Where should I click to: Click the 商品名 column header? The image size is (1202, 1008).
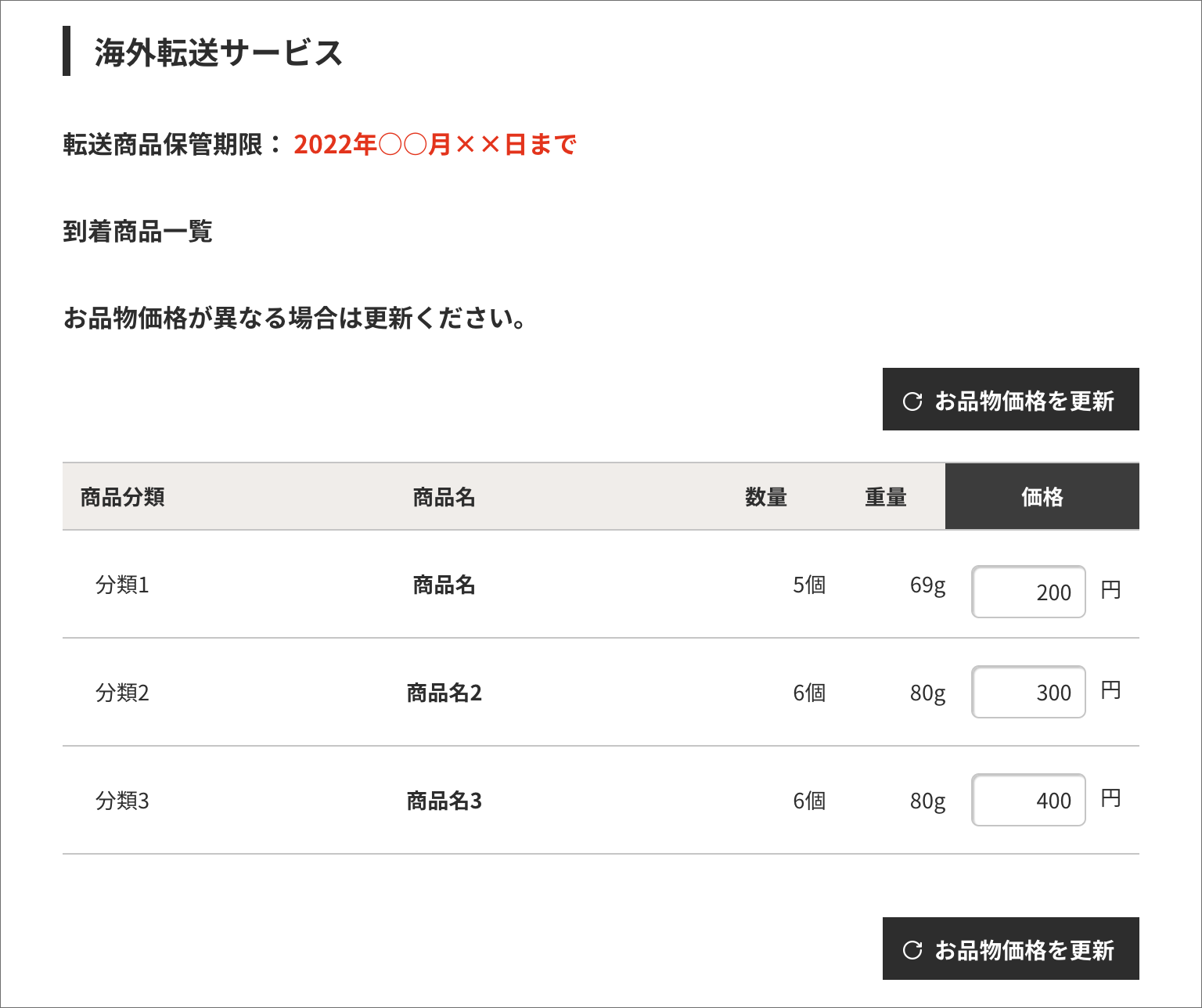[444, 497]
